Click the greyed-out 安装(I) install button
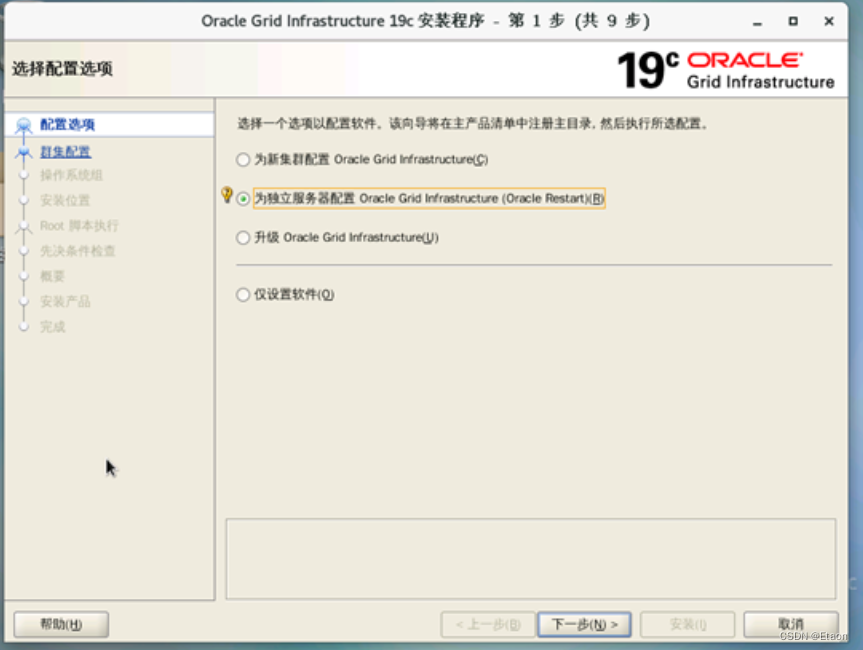Image resolution: width=863 pixels, height=650 pixels. click(687, 625)
